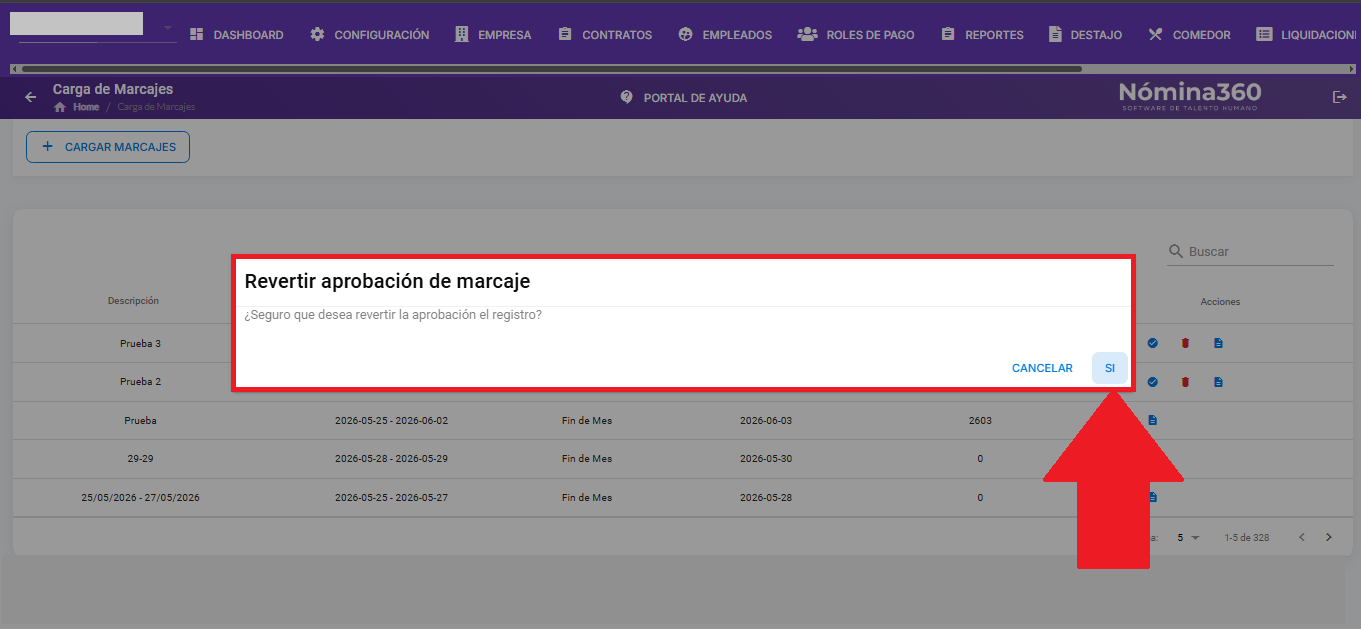Click the 'Revertir aprobación de marcaje' dialog title
The width and height of the screenshot is (1361, 629).
(387, 282)
